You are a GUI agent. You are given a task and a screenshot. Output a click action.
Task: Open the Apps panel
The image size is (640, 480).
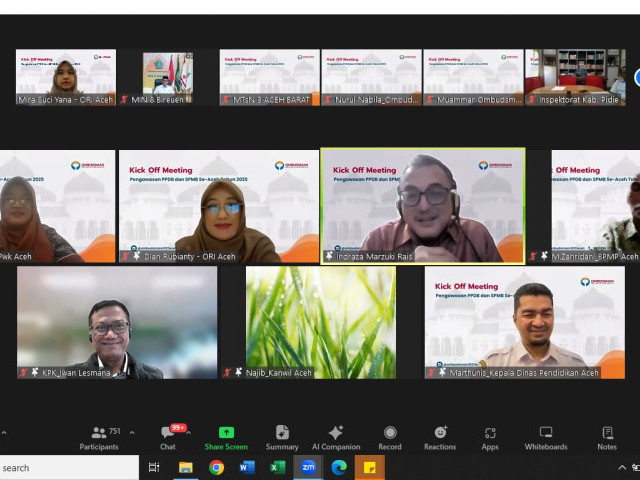pyautogui.click(x=490, y=437)
